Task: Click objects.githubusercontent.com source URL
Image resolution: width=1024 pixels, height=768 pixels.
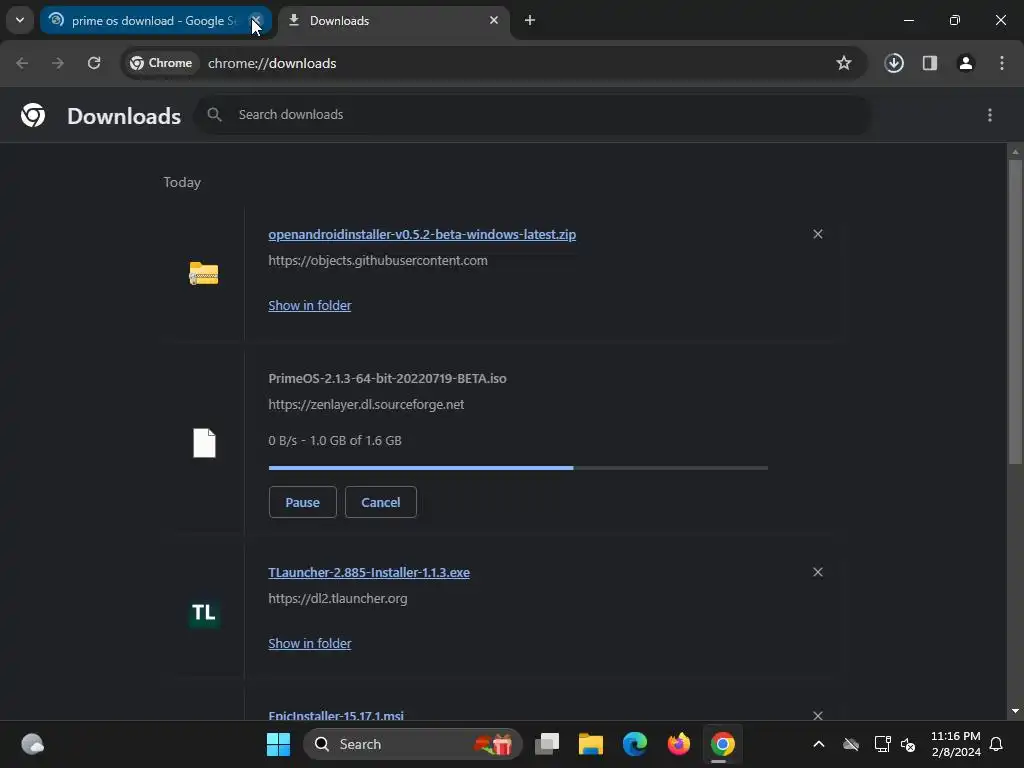Action: point(377,261)
